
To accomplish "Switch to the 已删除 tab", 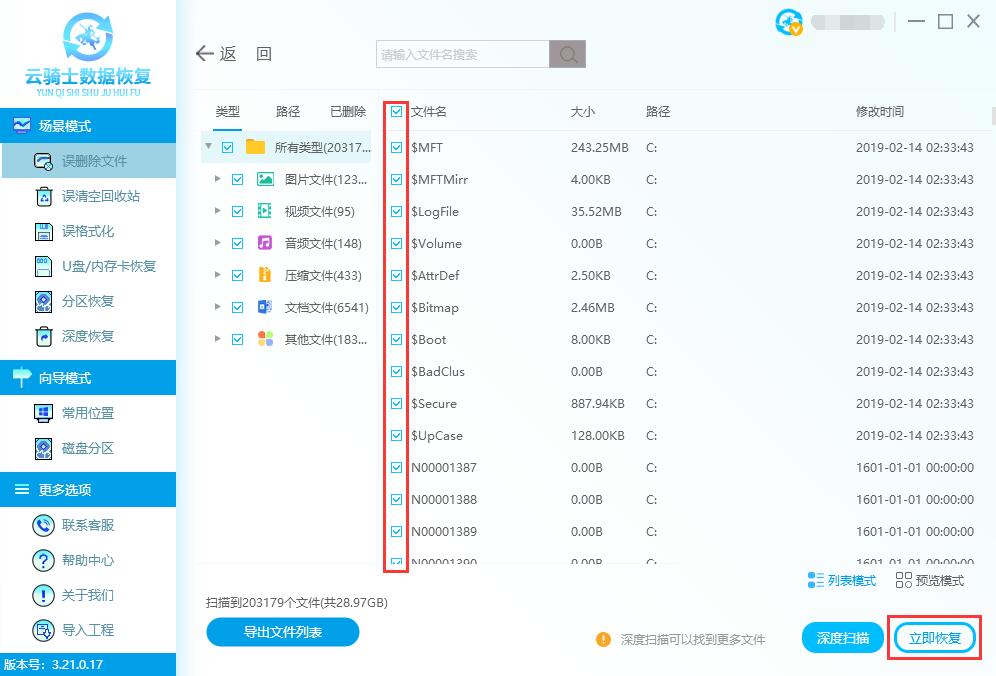I will tap(347, 112).
